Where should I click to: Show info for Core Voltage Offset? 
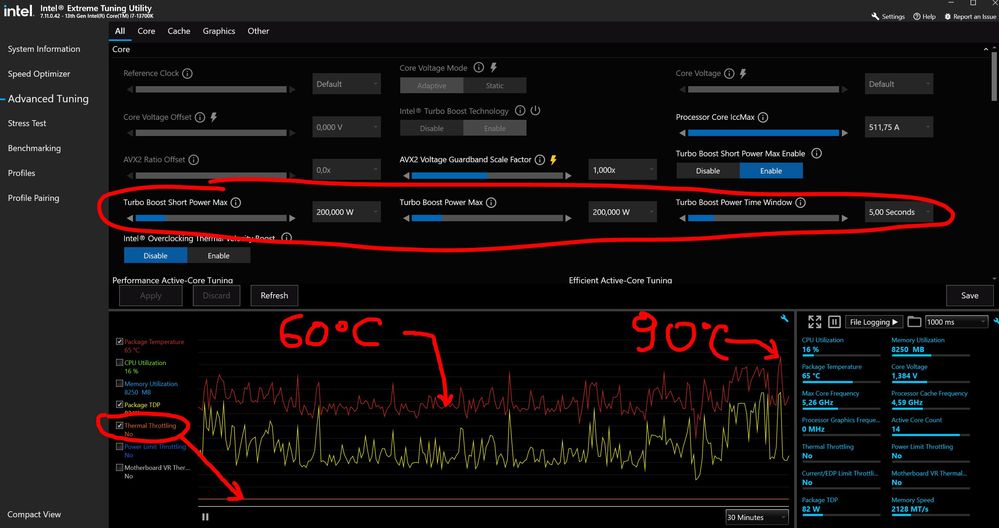[x=199, y=117]
